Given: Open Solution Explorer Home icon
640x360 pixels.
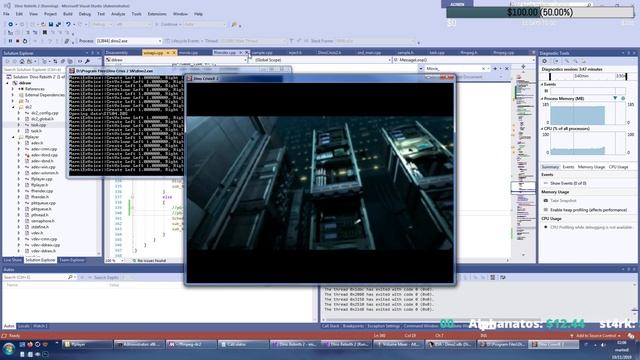Looking at the screenshot, I should [22, 61].
